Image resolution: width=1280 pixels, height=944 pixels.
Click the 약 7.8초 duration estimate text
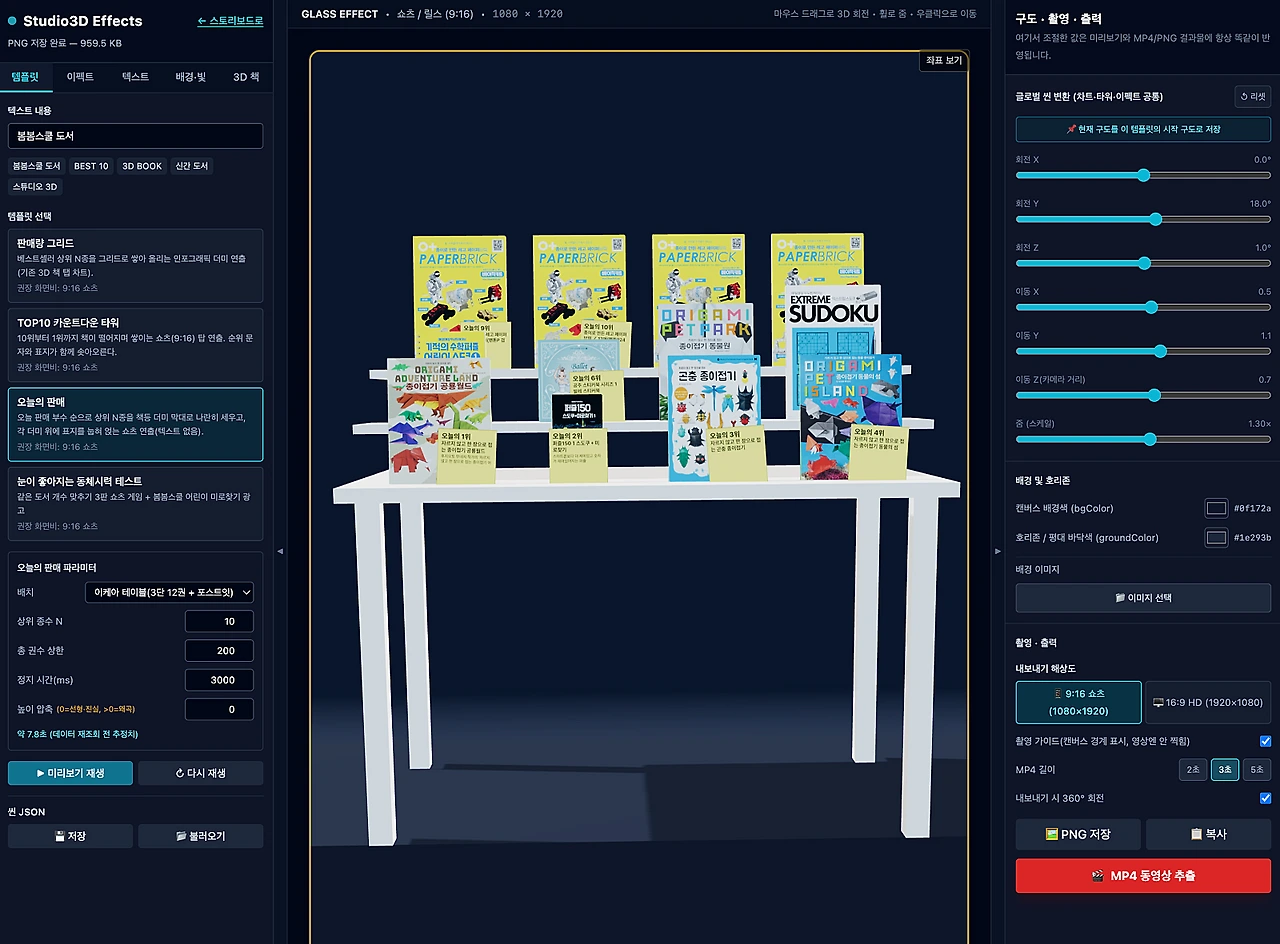click(x=77, y=734)
